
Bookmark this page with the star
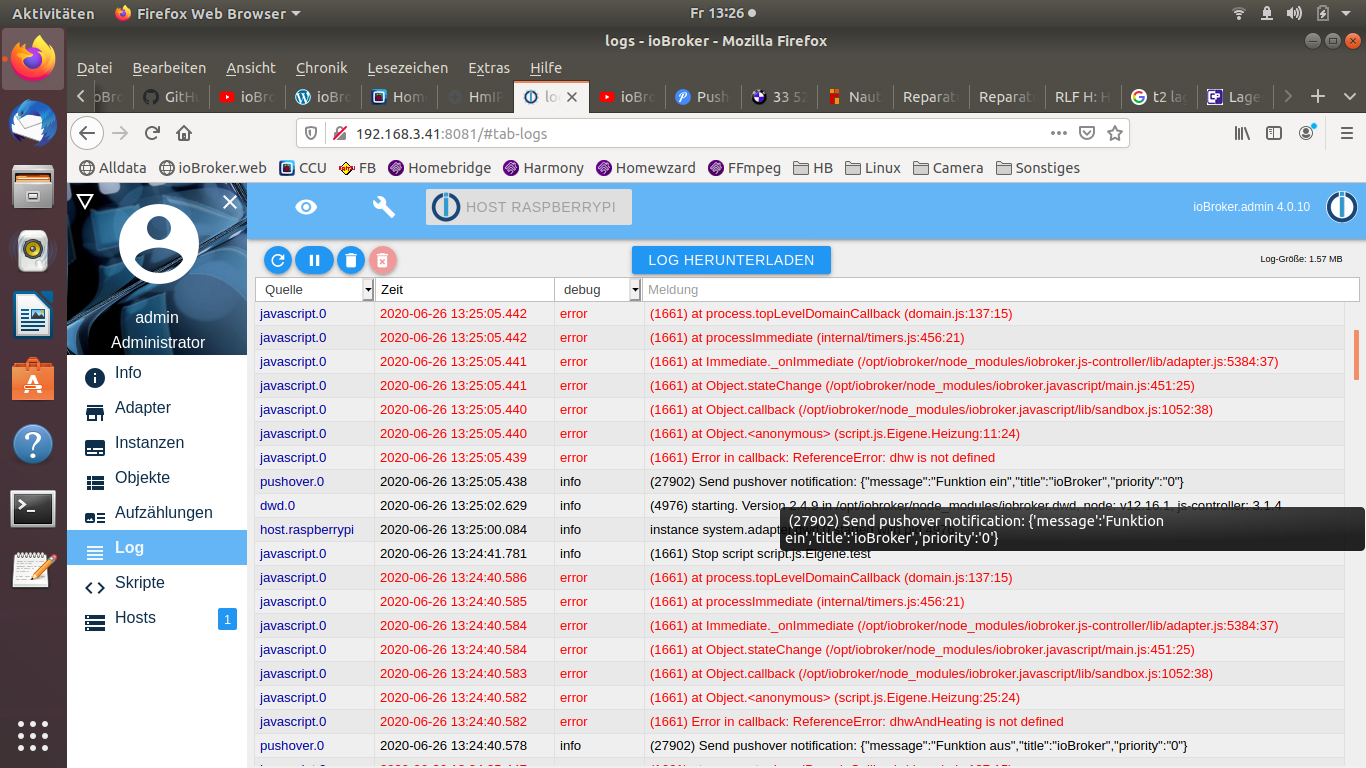(x=1115, y=133)
